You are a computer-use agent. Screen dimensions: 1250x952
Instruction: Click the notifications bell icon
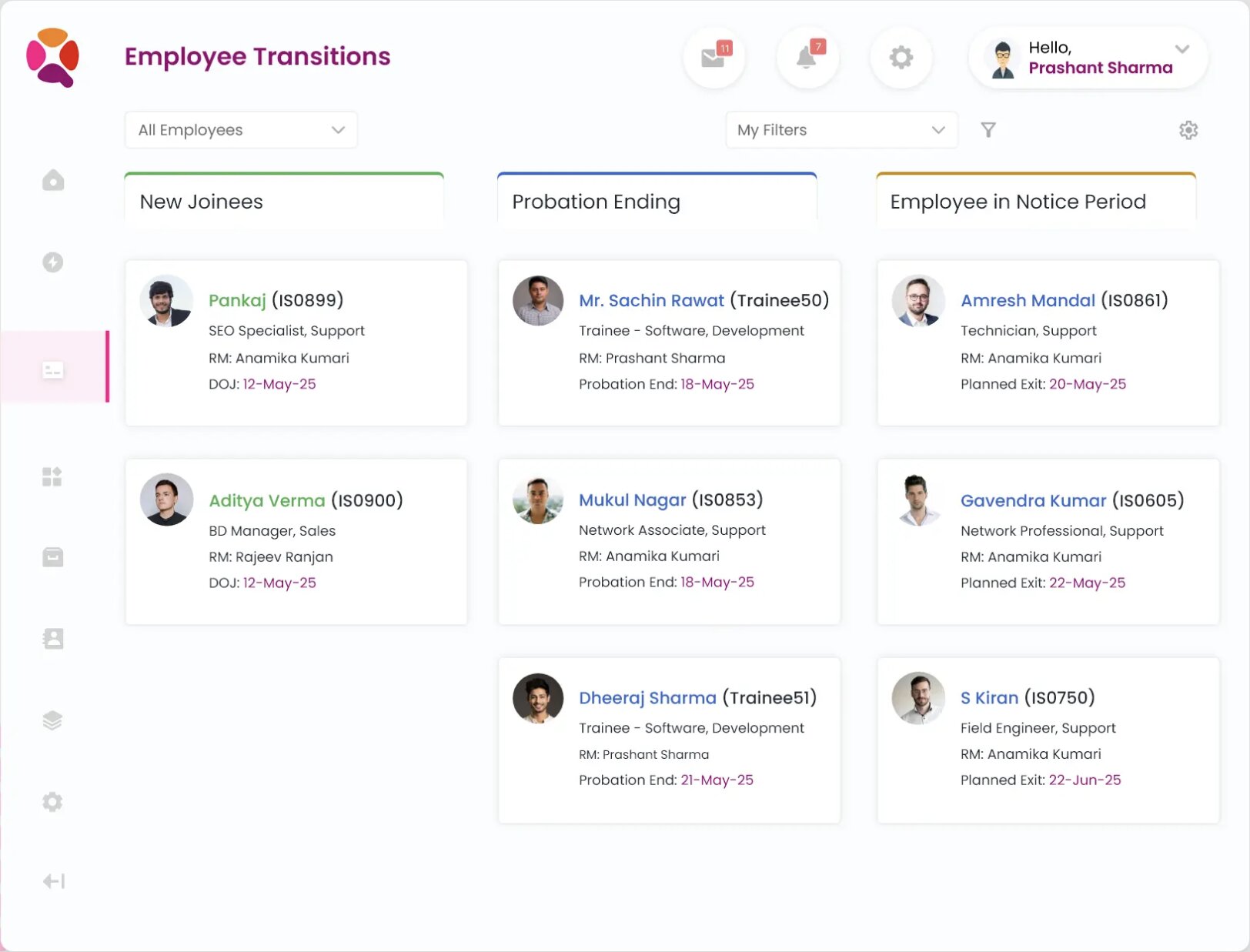pyautogui.click(x=807, y=58)
